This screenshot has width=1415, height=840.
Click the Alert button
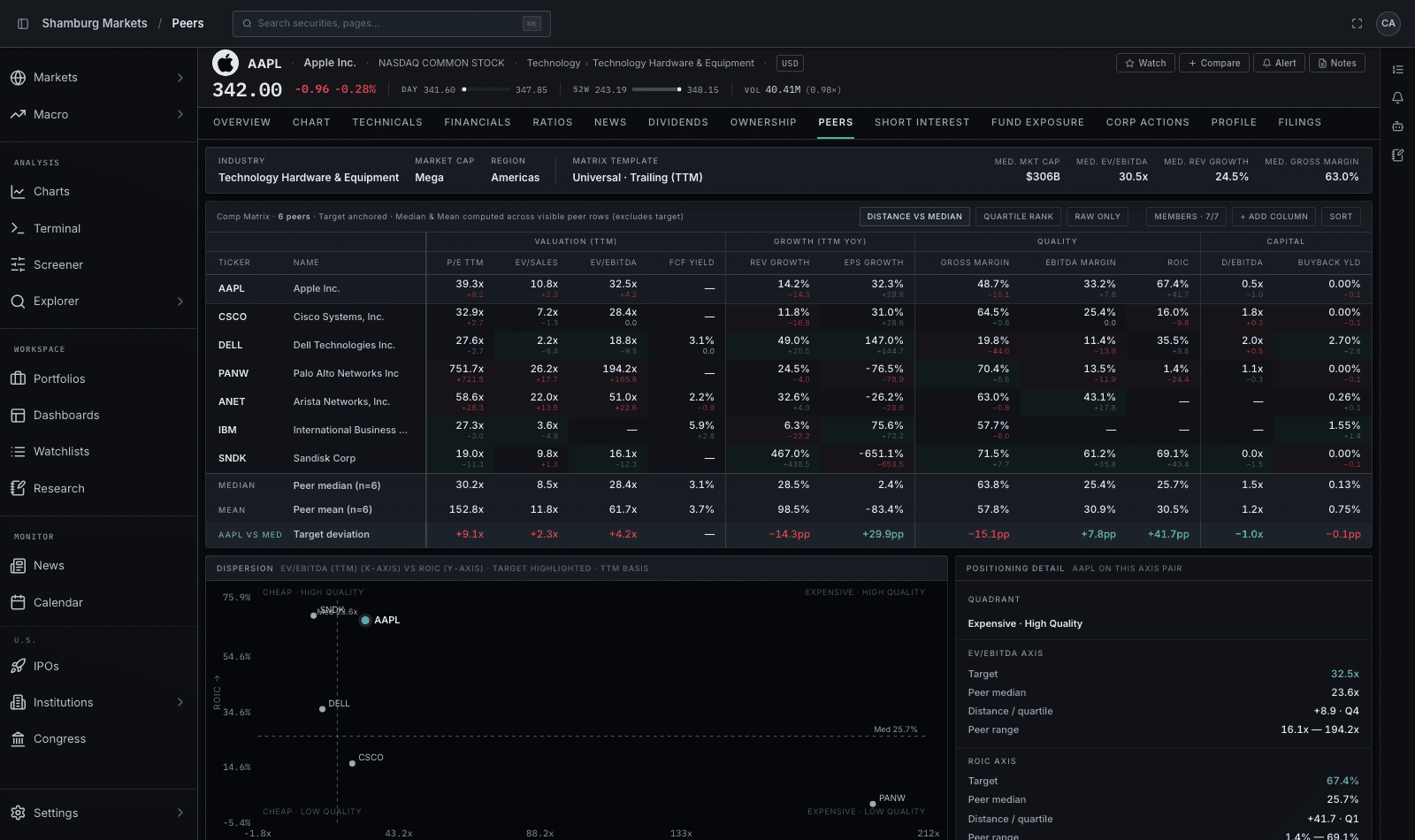1279,63
